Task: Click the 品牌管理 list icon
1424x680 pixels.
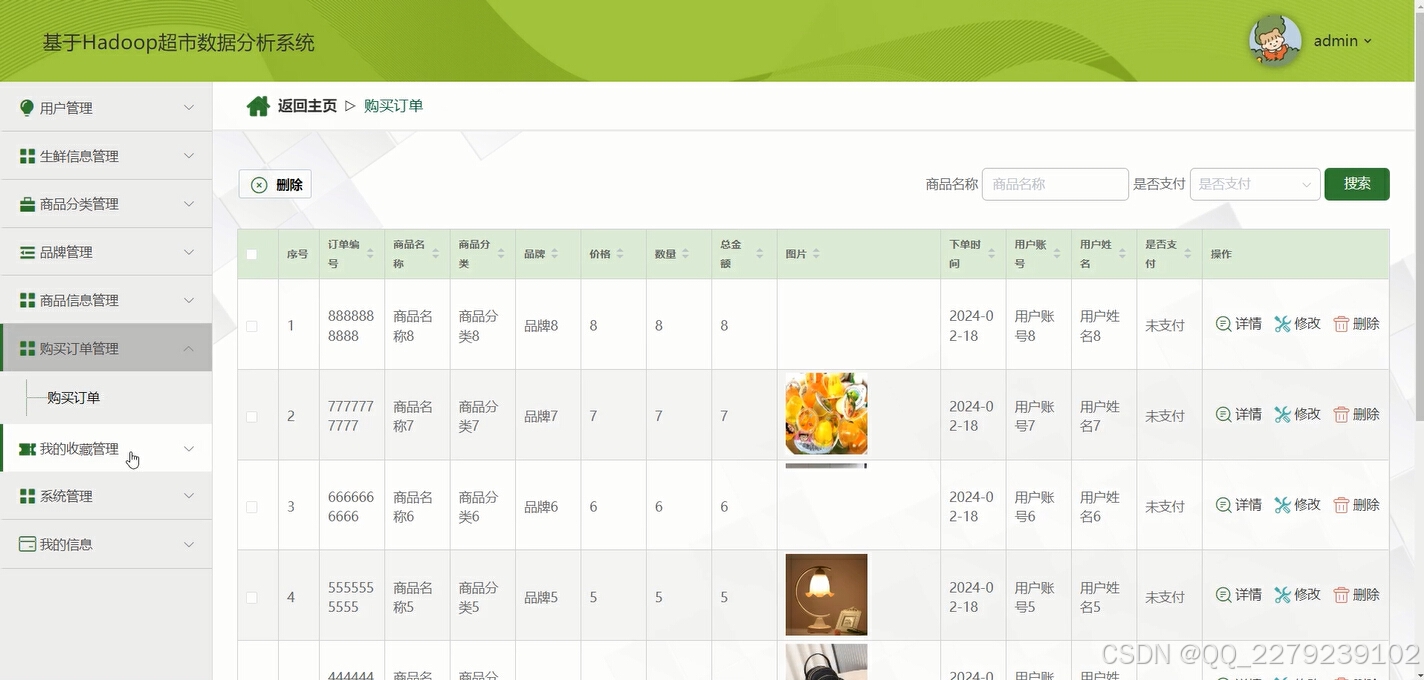Action: coord(27,252)
